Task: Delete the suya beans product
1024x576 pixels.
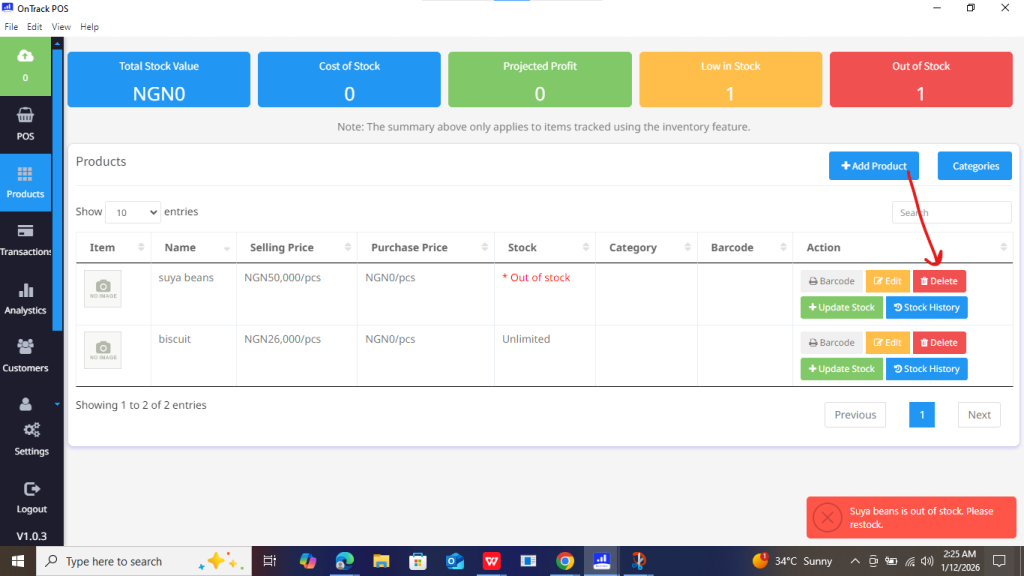Action: (x=939, y=281)
